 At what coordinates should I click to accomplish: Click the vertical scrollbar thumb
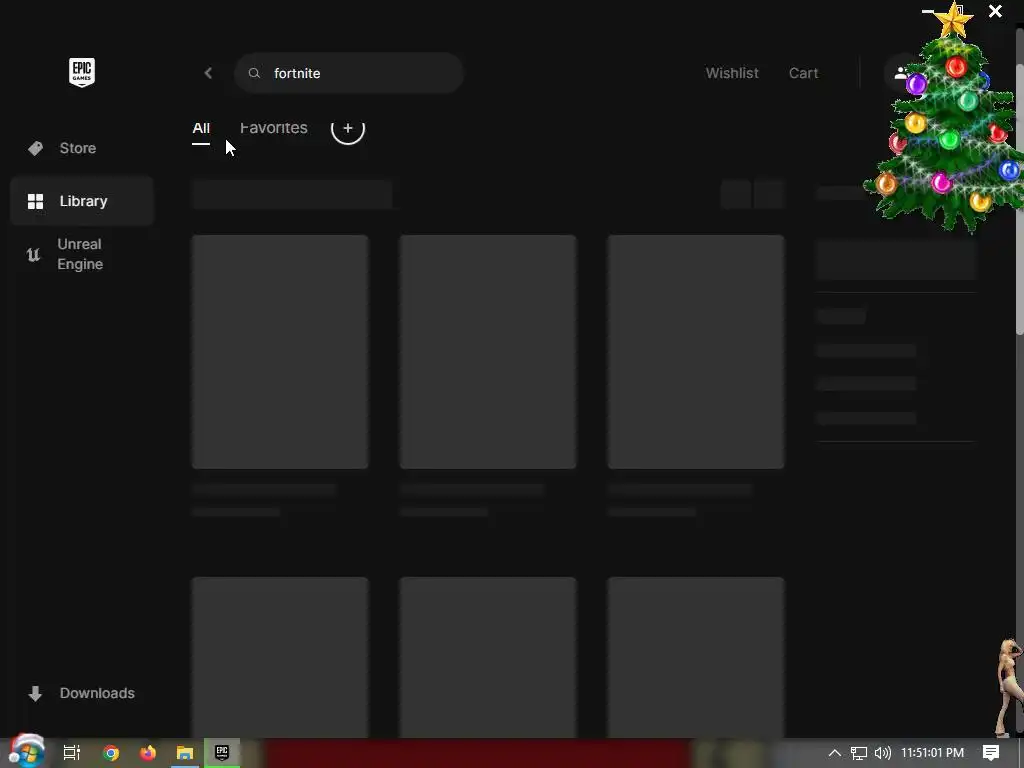(1019, 199)
